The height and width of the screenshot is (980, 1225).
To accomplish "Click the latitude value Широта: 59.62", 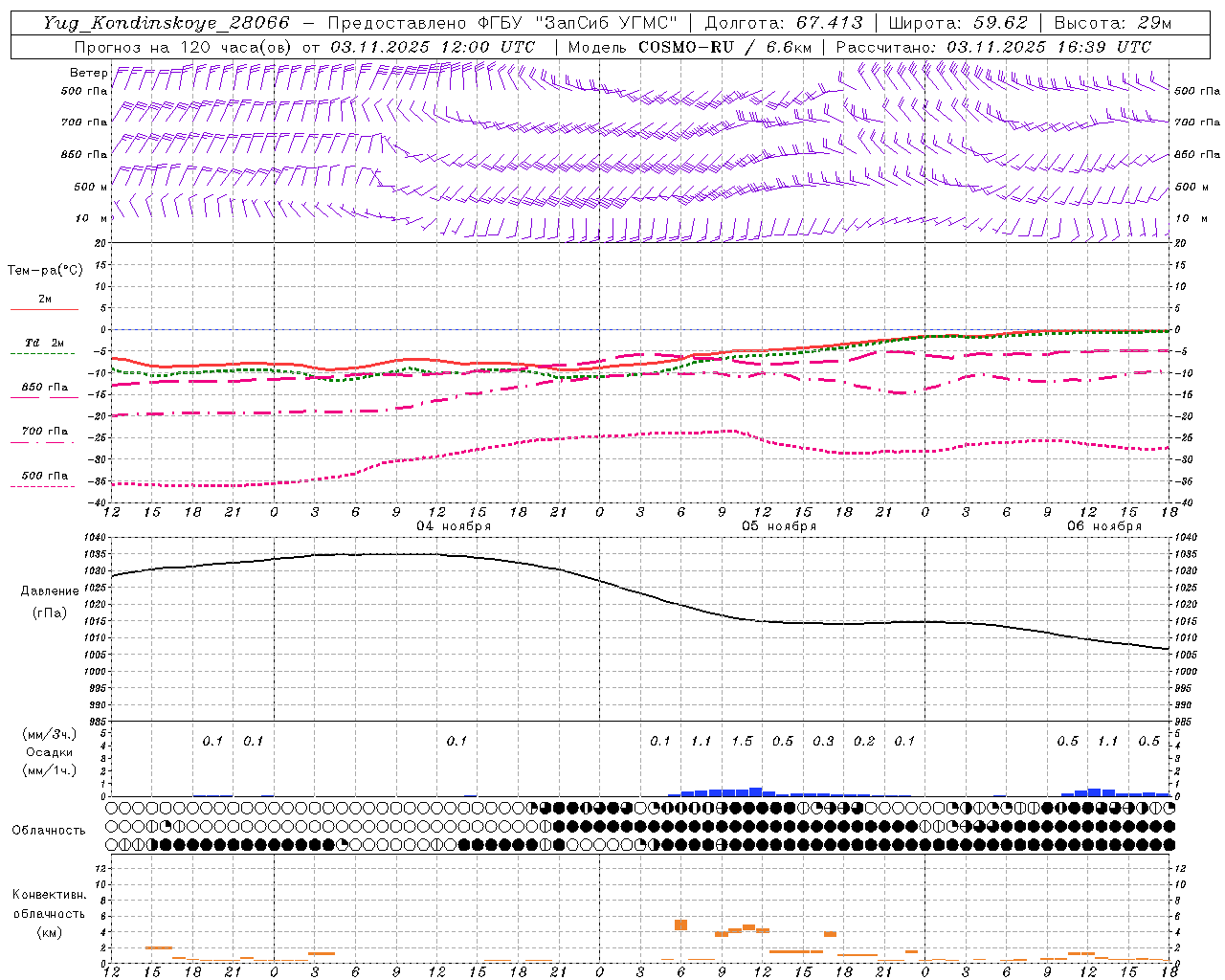I will click(958, 23).
